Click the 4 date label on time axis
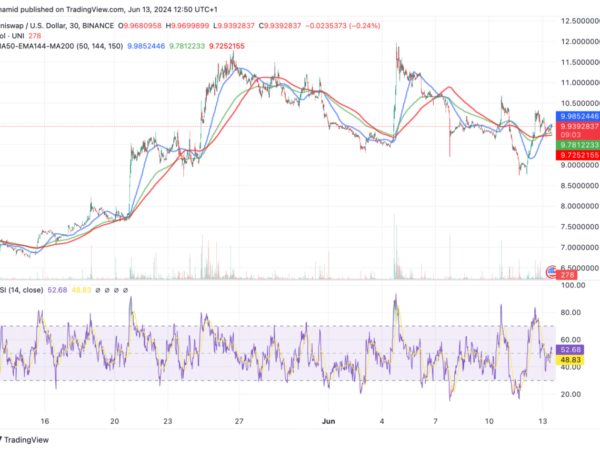This screenshot has width=600, height=450. [382, 421]
